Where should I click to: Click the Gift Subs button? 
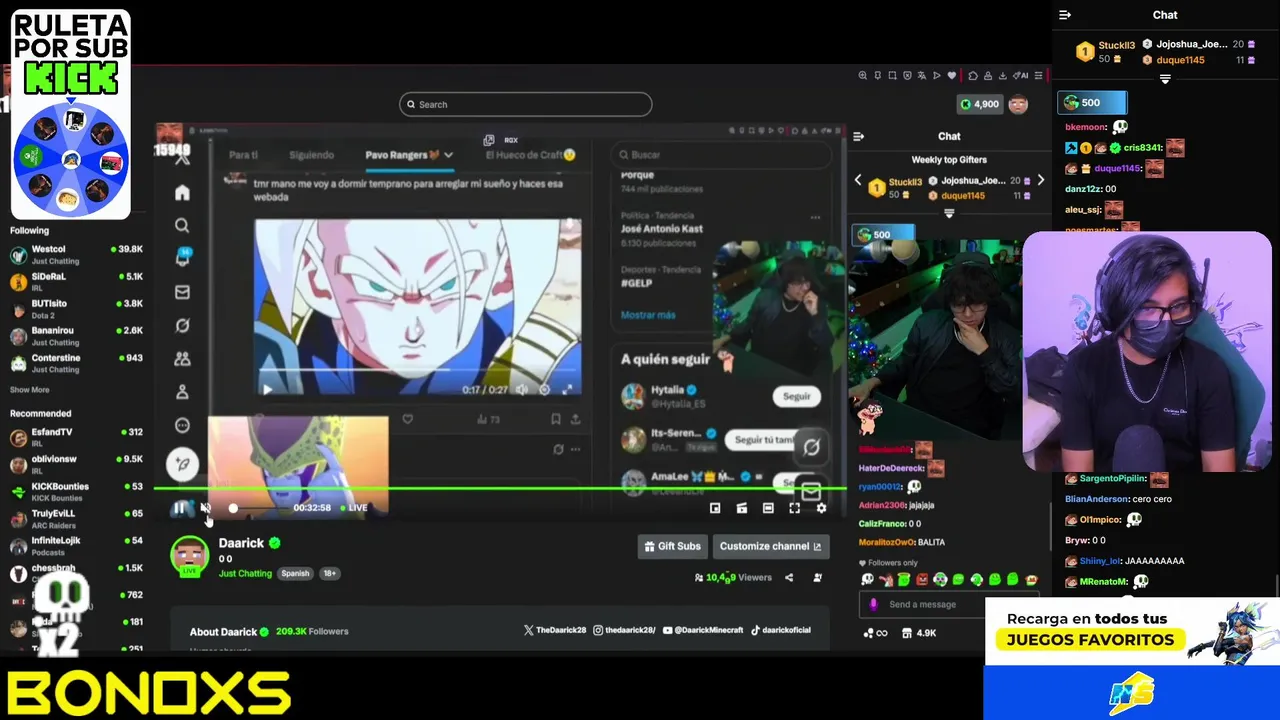coord(672,546)
